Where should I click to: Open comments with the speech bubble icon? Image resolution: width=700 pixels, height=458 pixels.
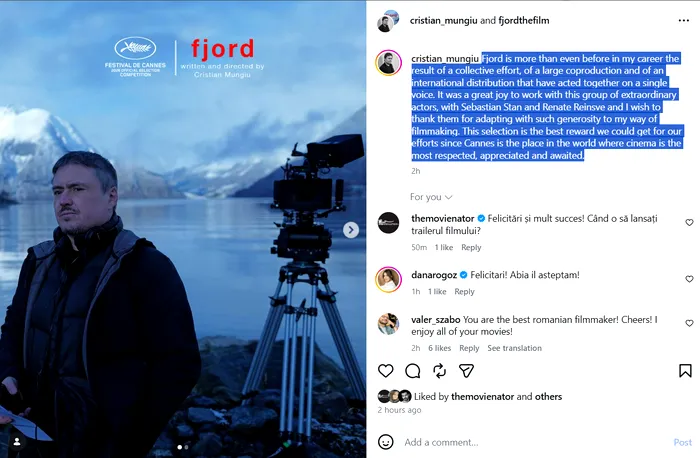pyautogui.click(x=412, y=371)
